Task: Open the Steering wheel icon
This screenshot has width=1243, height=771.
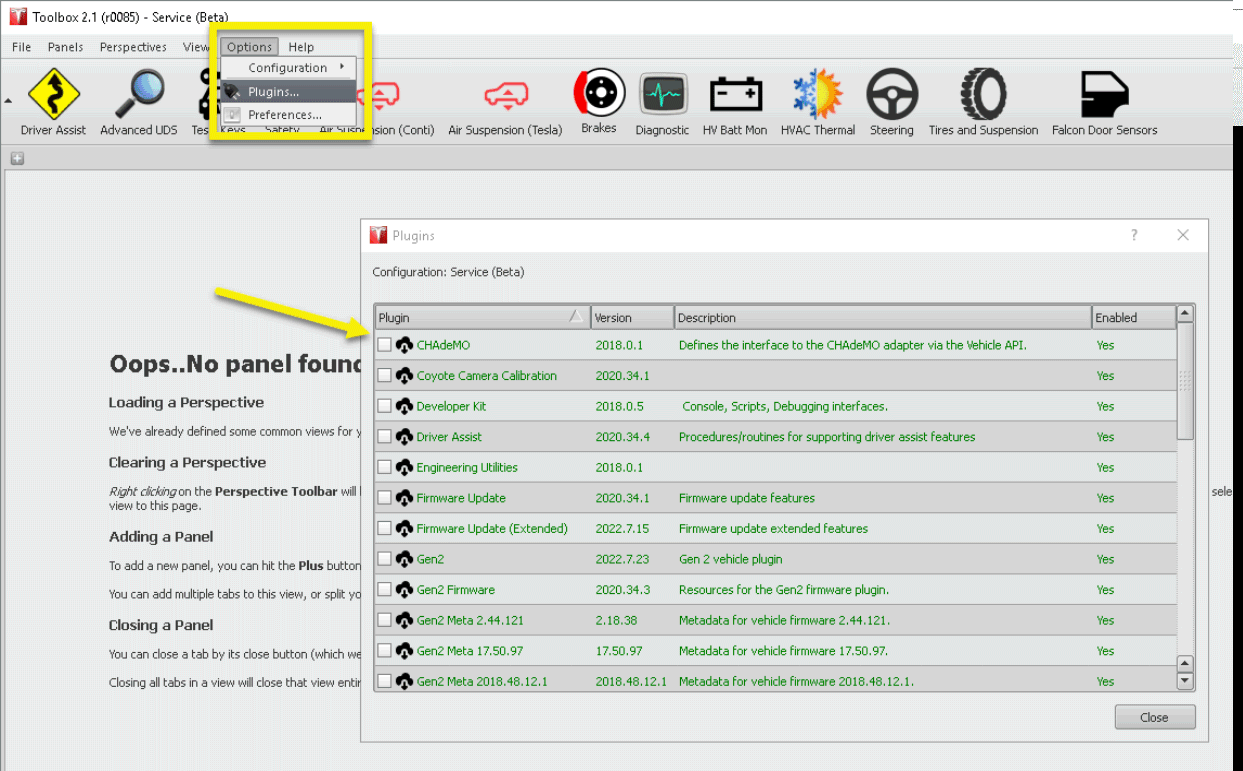Action: point(891,94)
